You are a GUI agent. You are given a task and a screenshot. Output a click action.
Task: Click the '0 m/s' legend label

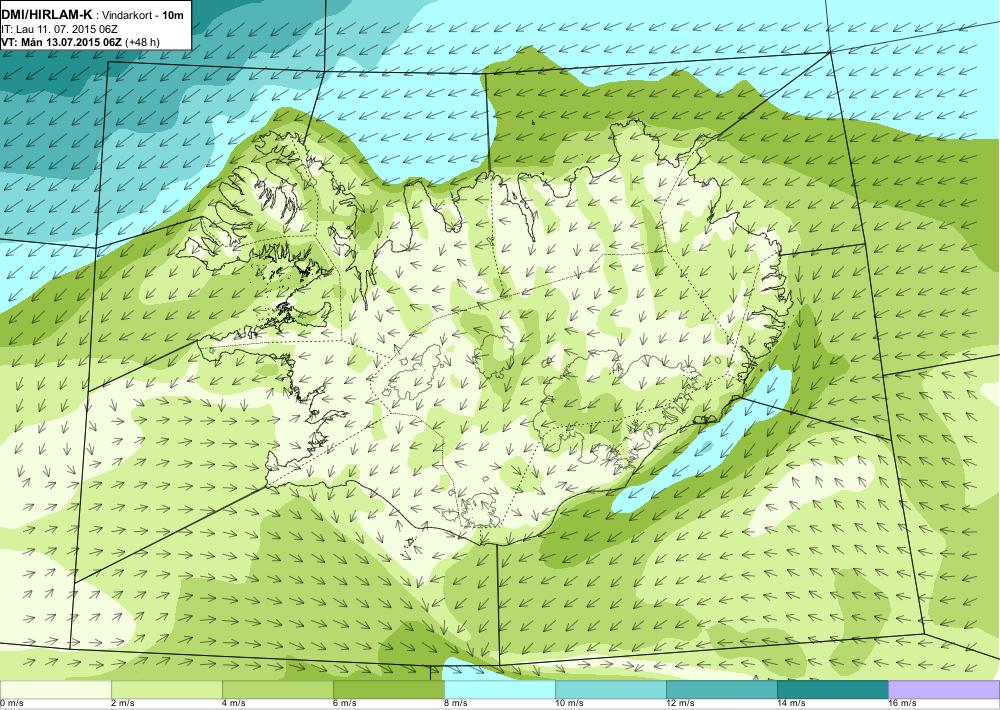tap(12, 704)
